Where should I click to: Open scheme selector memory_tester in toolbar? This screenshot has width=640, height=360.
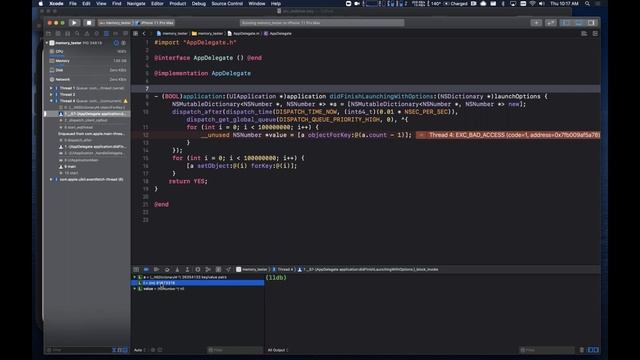pyautogui.click(x=116, y=23)
